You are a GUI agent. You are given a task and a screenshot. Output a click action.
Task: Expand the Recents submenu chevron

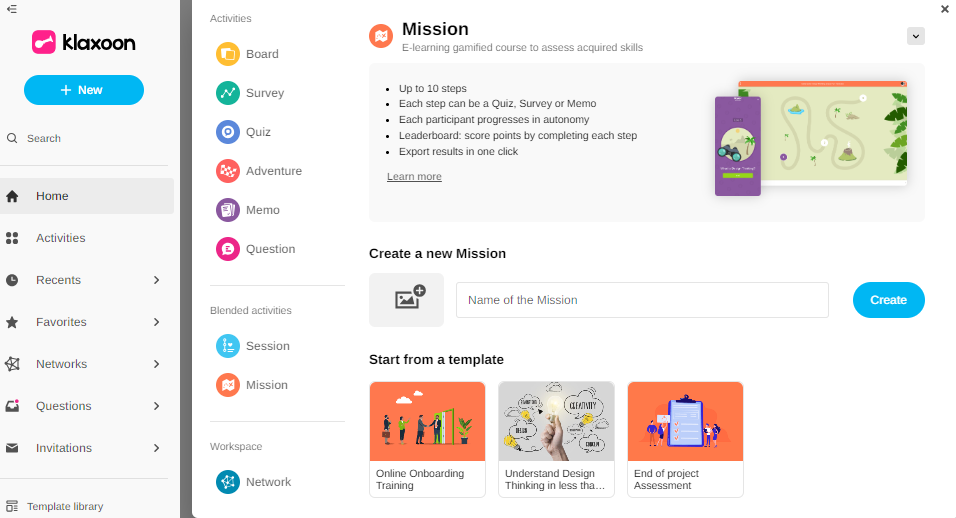point(156,280)
